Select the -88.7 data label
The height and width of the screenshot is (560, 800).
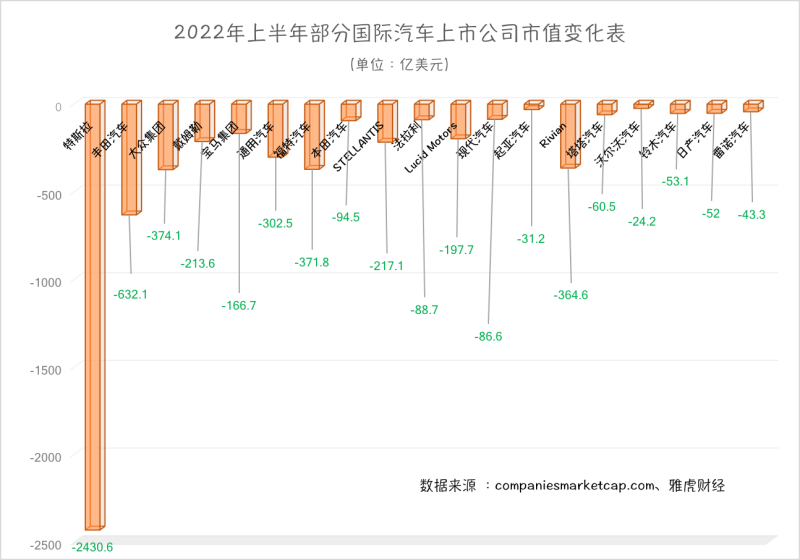point(424,310)
